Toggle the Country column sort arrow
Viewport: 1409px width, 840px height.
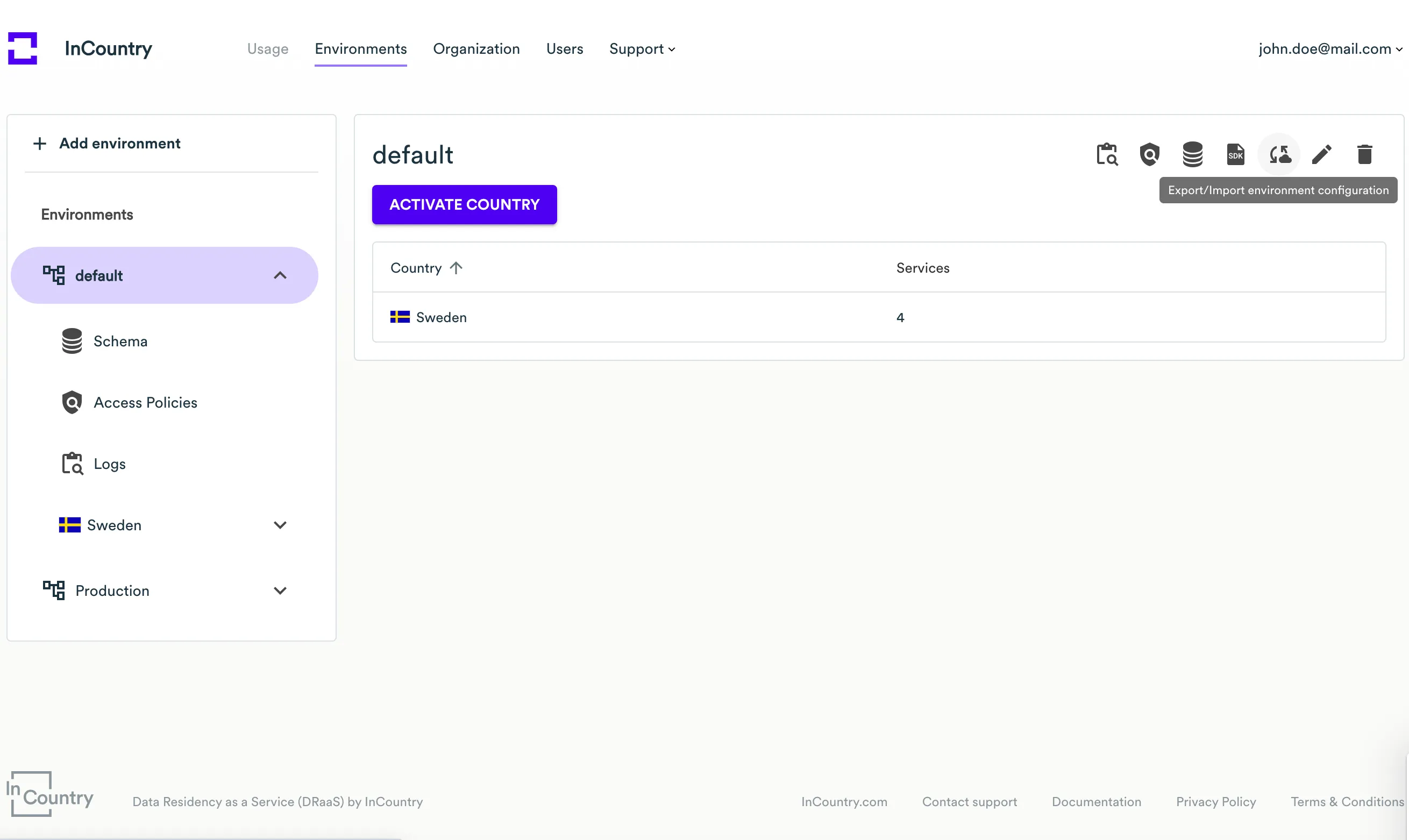coord(456,268)
